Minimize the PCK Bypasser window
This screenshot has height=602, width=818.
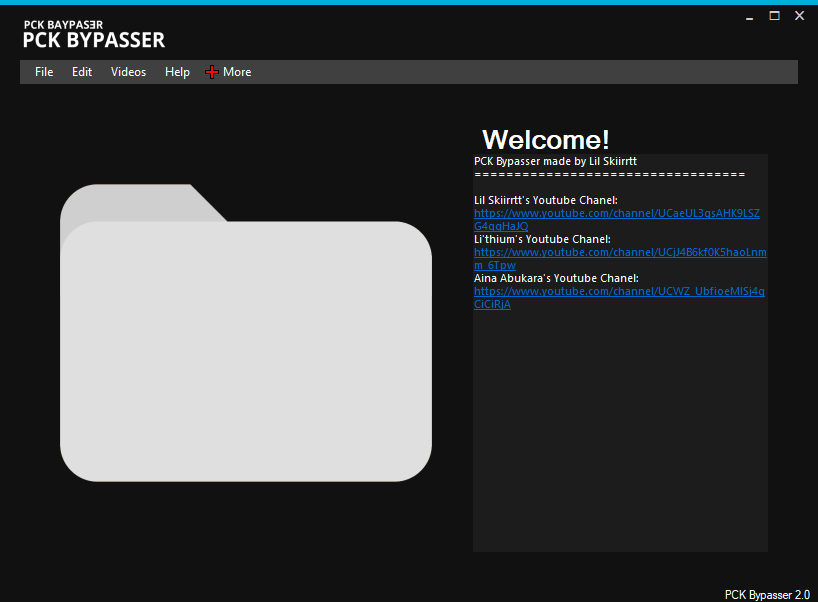point(748,16)
